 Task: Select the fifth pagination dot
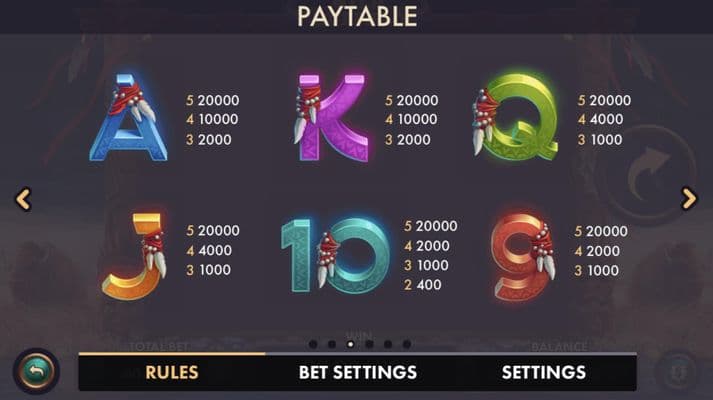(x=388, y=344)
